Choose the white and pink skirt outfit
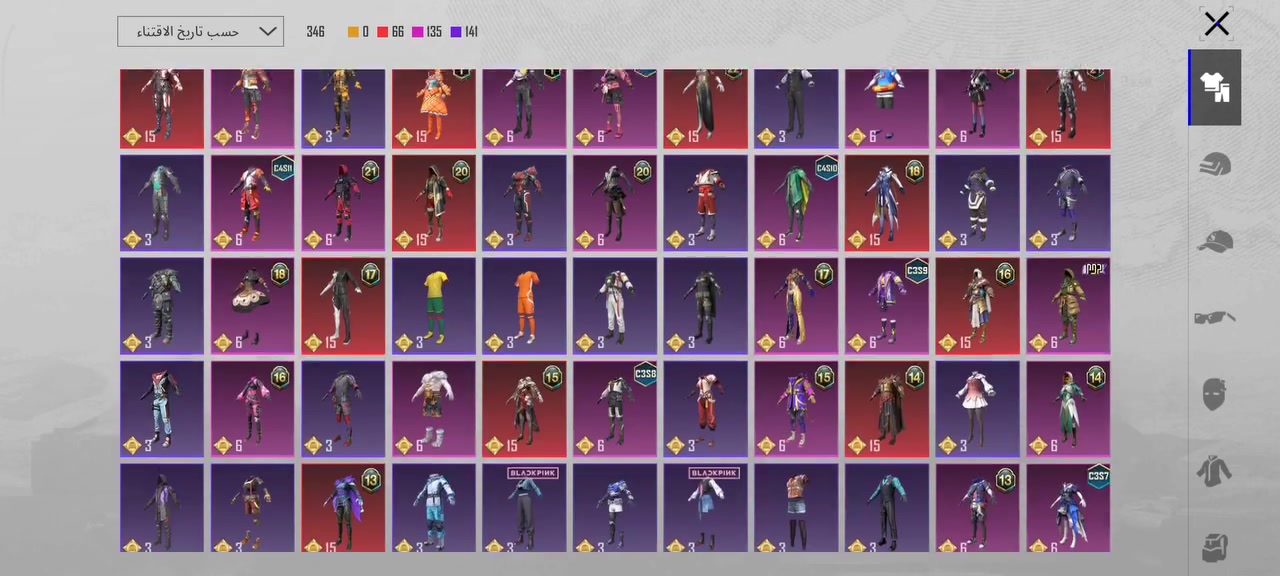The image size is (1280, 576). pos(977,409)
